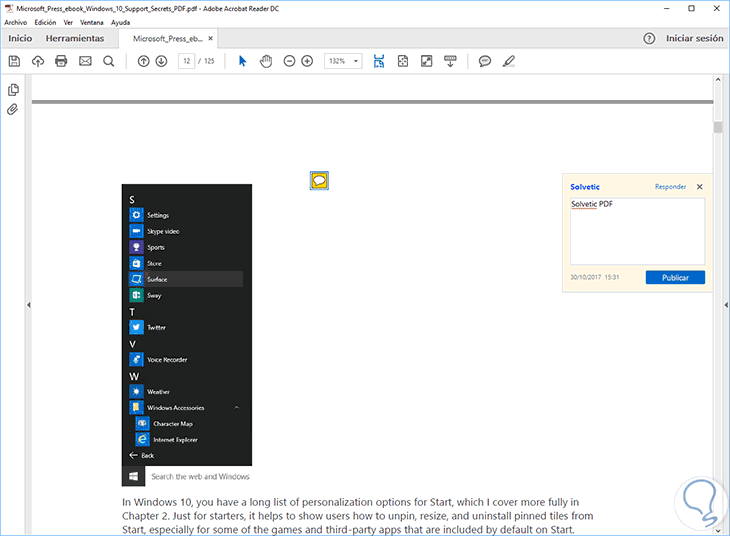Image resolution: width=730 pixels, height=536 pixels.
Task: Go to next page arrow
Action: pyautogui.click(x=161, y=61)
